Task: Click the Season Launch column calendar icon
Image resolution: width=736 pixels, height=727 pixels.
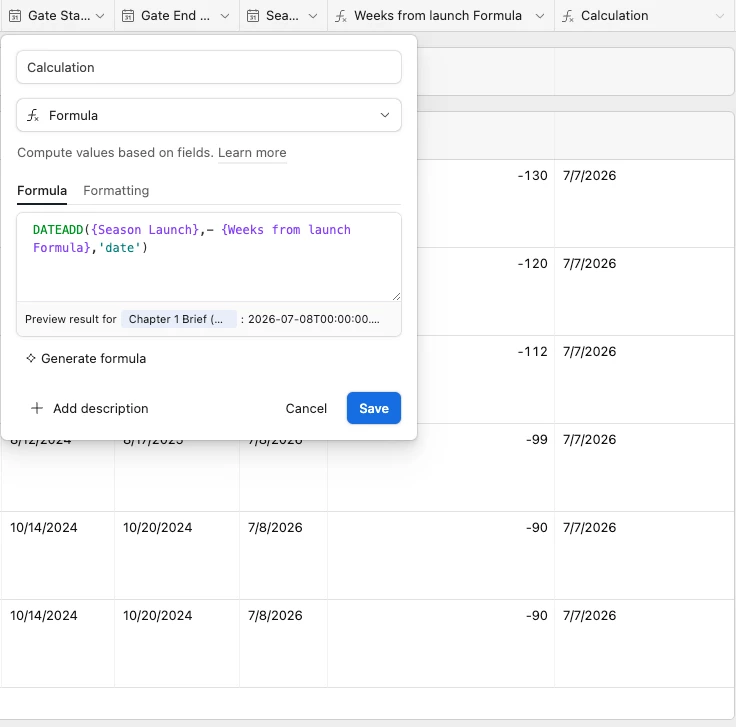Action: pyautogui.click(x=253, y=16)
